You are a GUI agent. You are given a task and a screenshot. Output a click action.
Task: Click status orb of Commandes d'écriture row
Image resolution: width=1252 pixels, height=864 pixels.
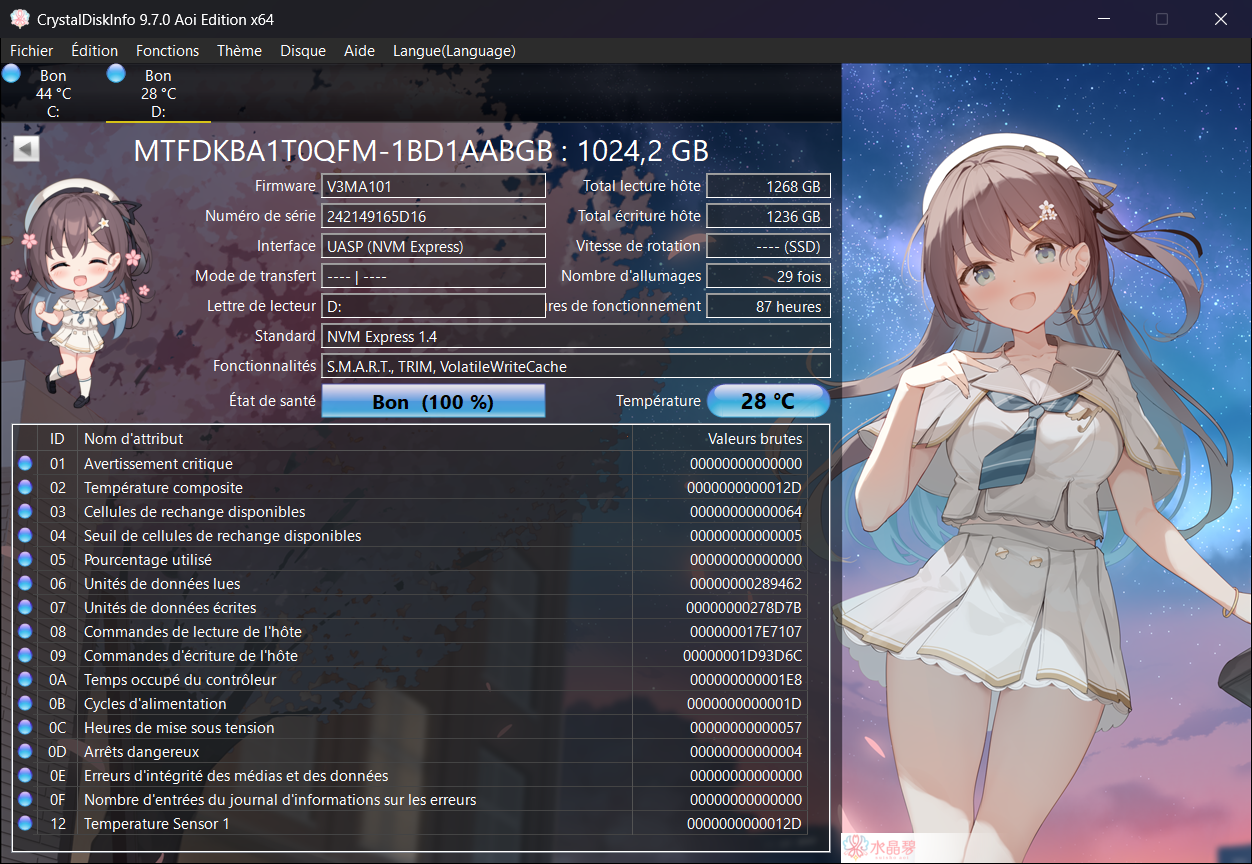pos(25,655)
